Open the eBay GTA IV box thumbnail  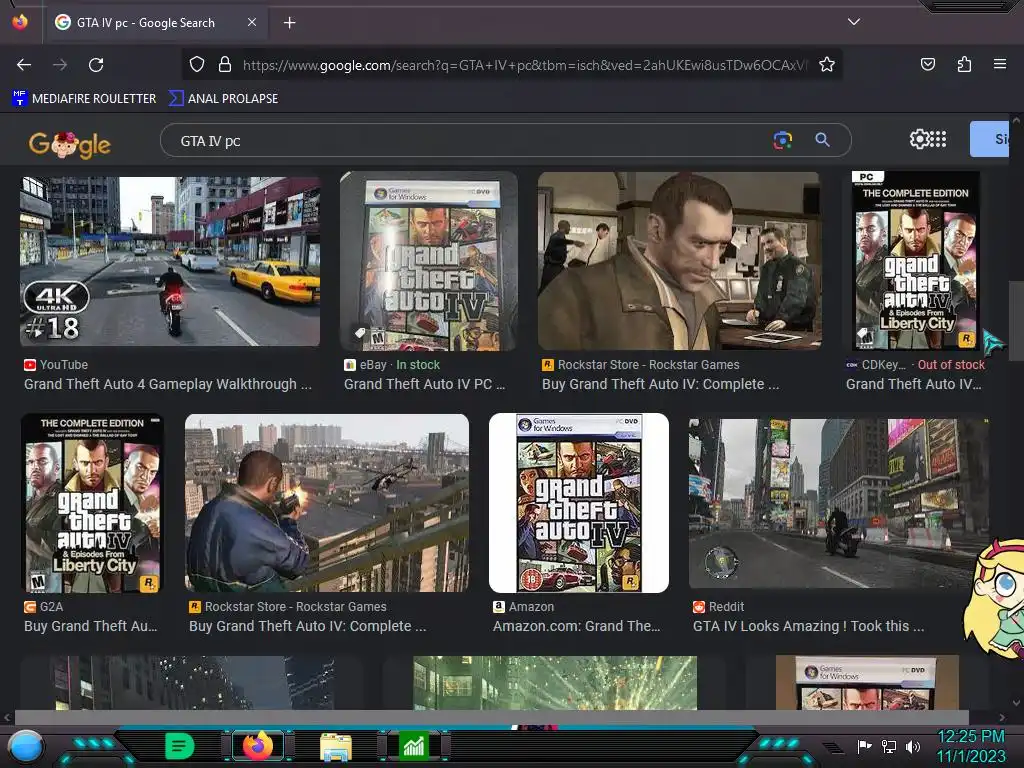click(429, 261)
